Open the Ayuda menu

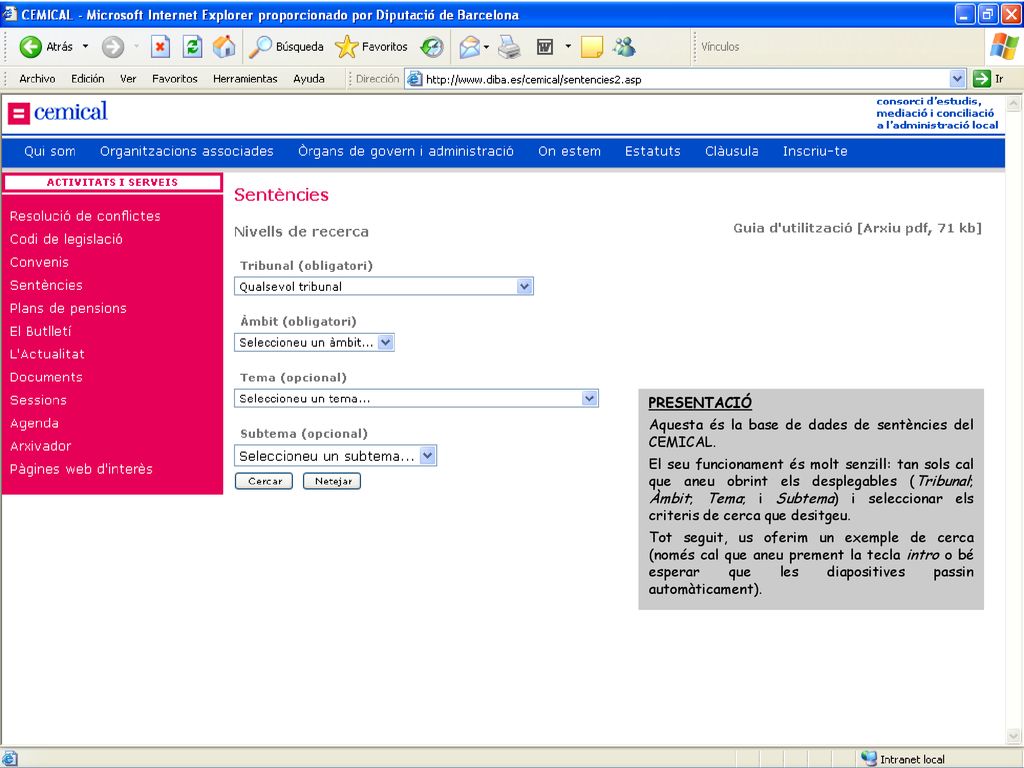[309, 78]
